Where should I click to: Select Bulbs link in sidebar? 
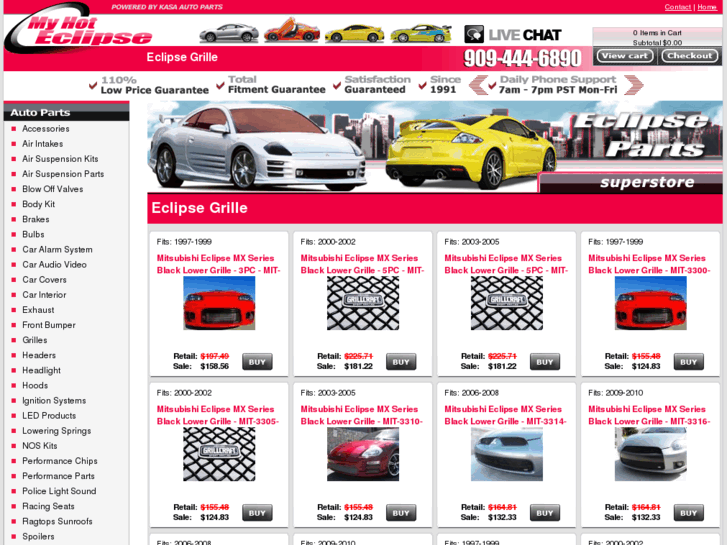click(x=33, y=235)
